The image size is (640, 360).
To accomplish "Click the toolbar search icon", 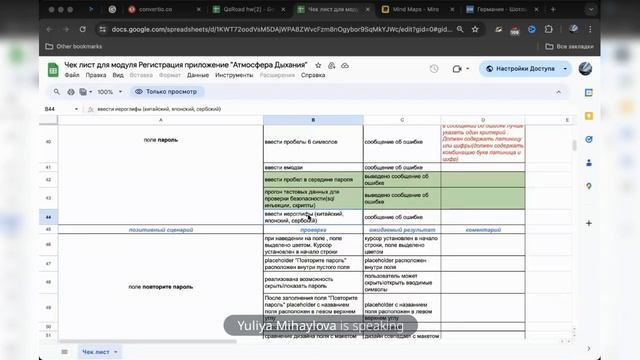I will (56, 92).
